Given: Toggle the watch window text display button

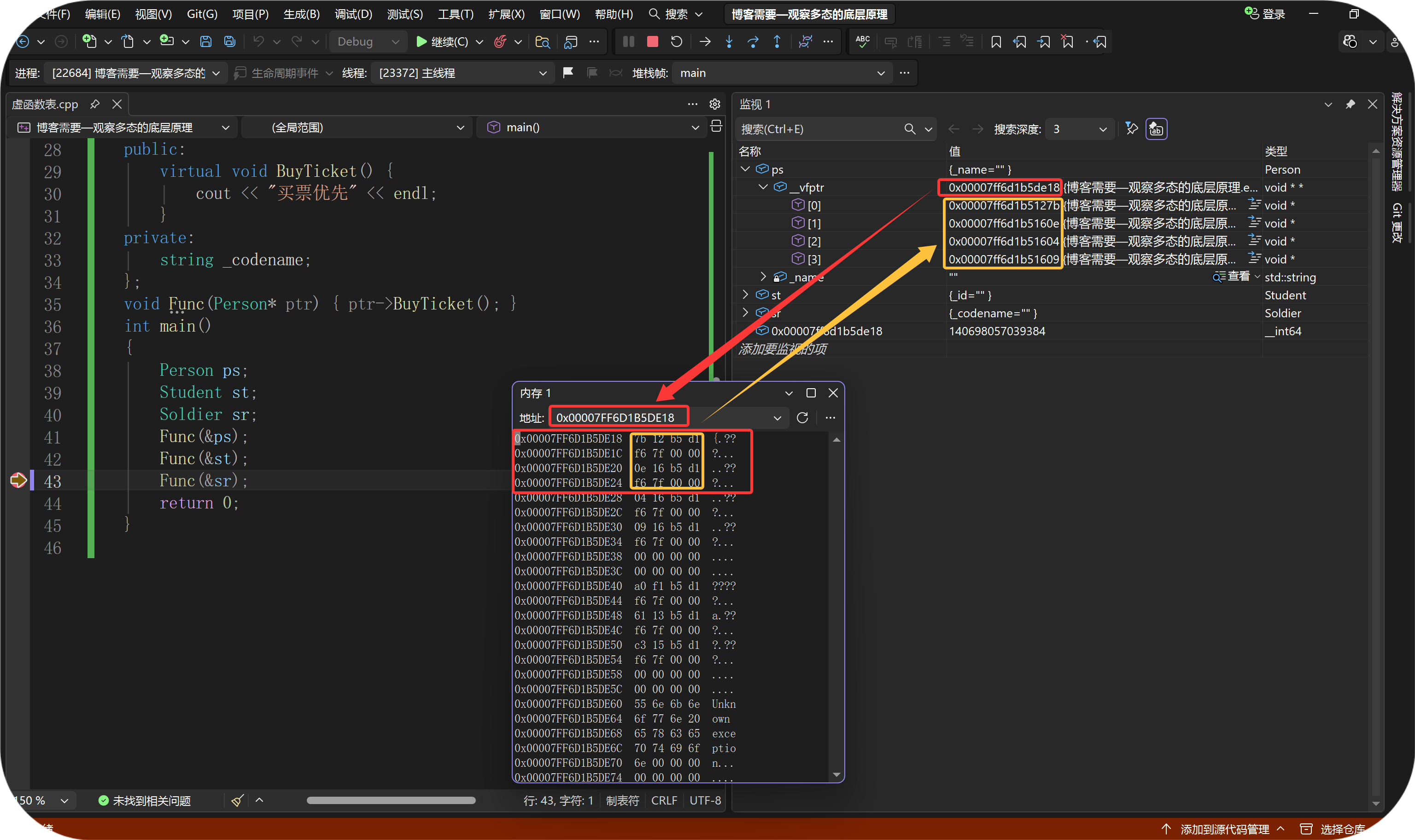Looking at the screenshot, I should click(1156, 129).
